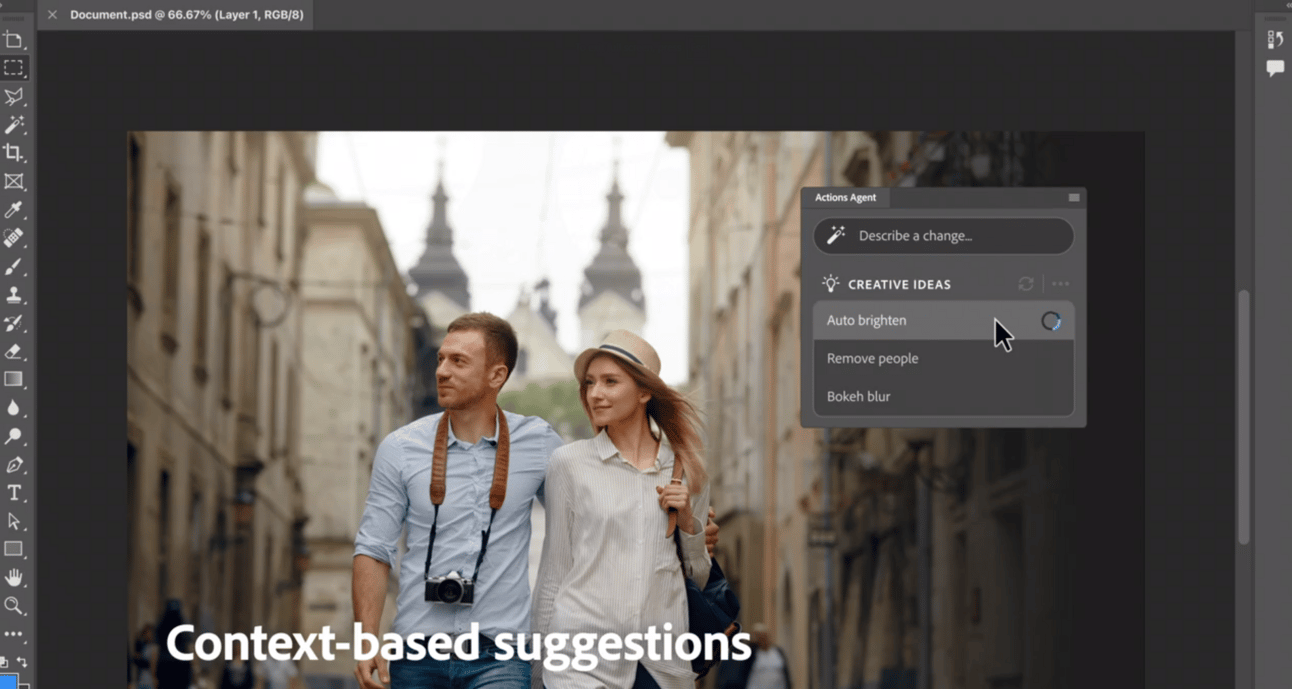Expand the toolbar's extra tools ellipsis

pyautogui.click(x=14, y=634)
